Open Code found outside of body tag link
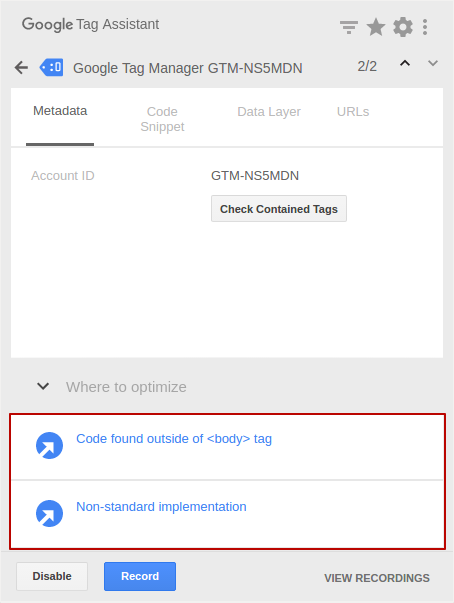This screenshot has height=603, width=454. point(174,439)
